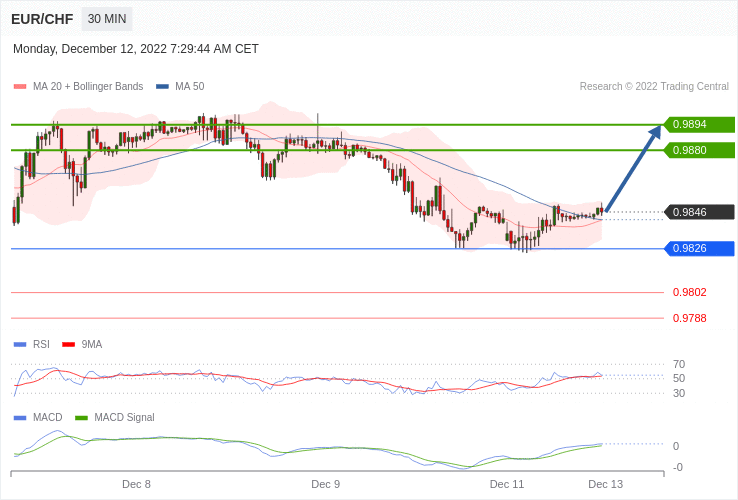
Task: Click the 0.9788 red support value
Action: pos(690,318)
